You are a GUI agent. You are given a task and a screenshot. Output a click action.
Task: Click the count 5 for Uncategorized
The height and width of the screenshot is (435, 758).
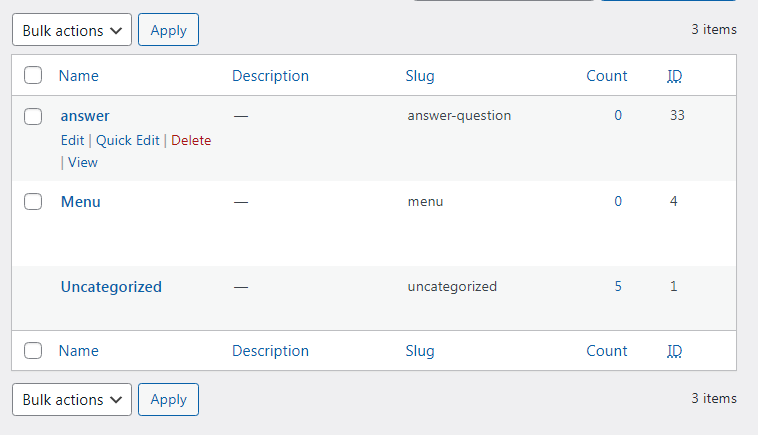click(x=618, y=286)
